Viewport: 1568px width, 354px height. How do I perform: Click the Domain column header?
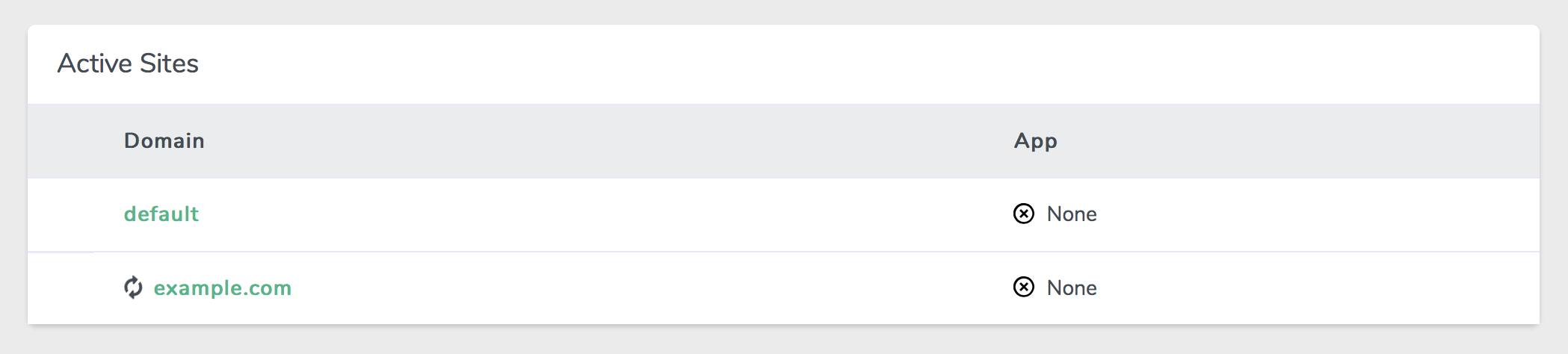164,140
